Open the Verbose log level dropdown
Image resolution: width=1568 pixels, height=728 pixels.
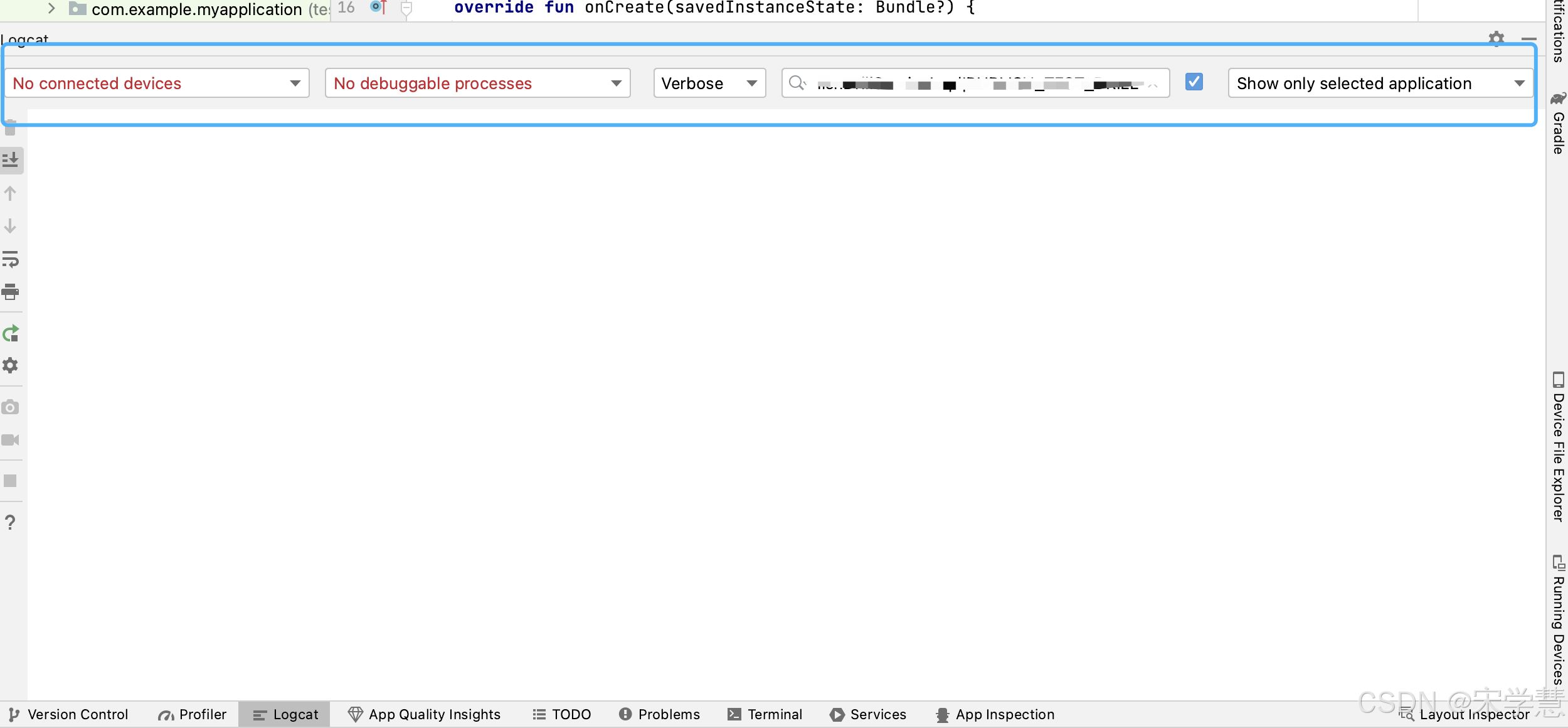(x=709, y=83)
